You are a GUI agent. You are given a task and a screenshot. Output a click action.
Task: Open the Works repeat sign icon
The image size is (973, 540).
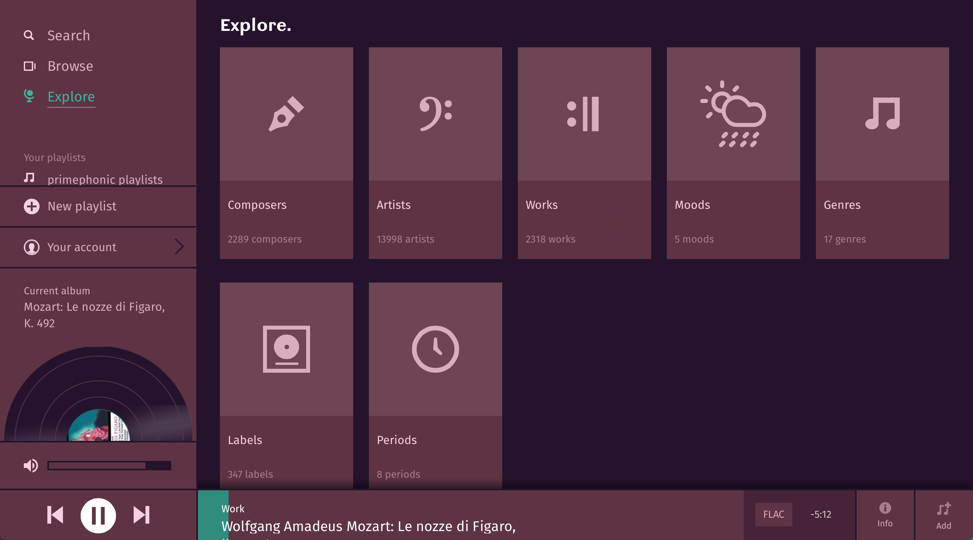(583, 114)
